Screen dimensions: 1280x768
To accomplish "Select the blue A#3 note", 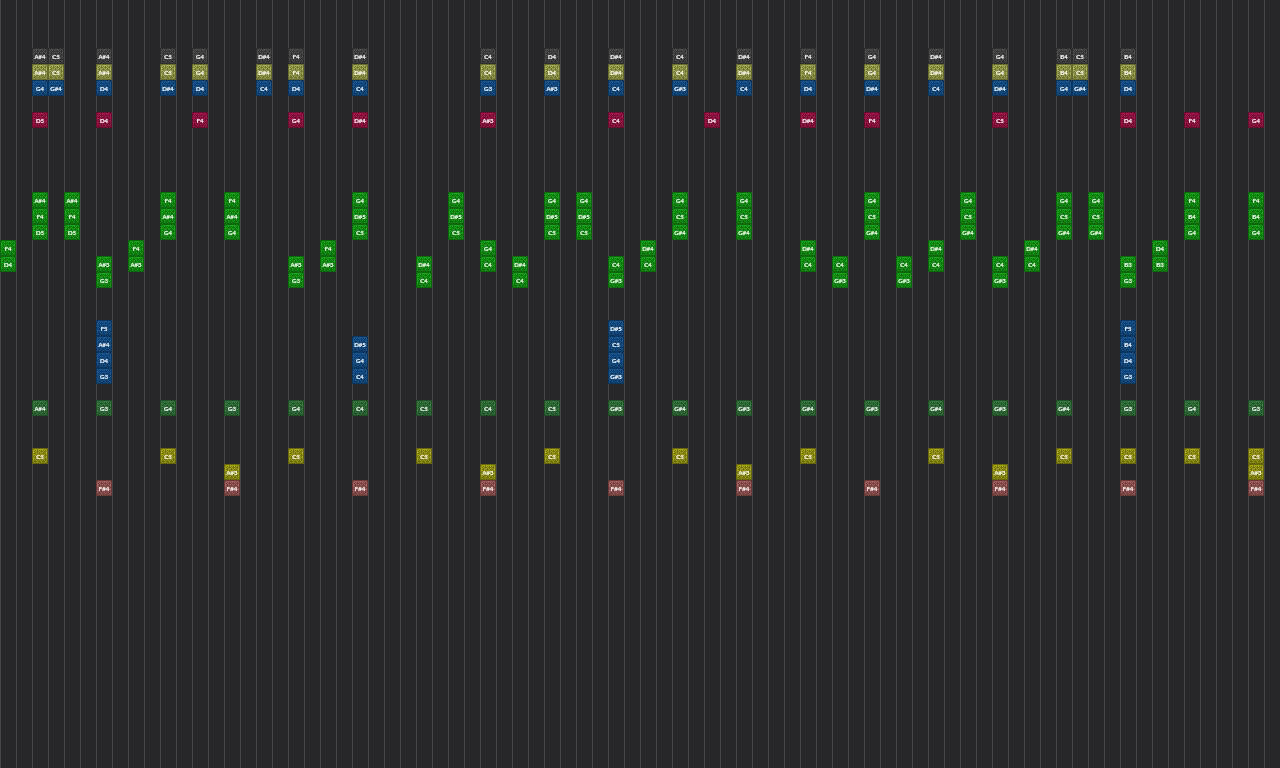I will click(552, 89).
